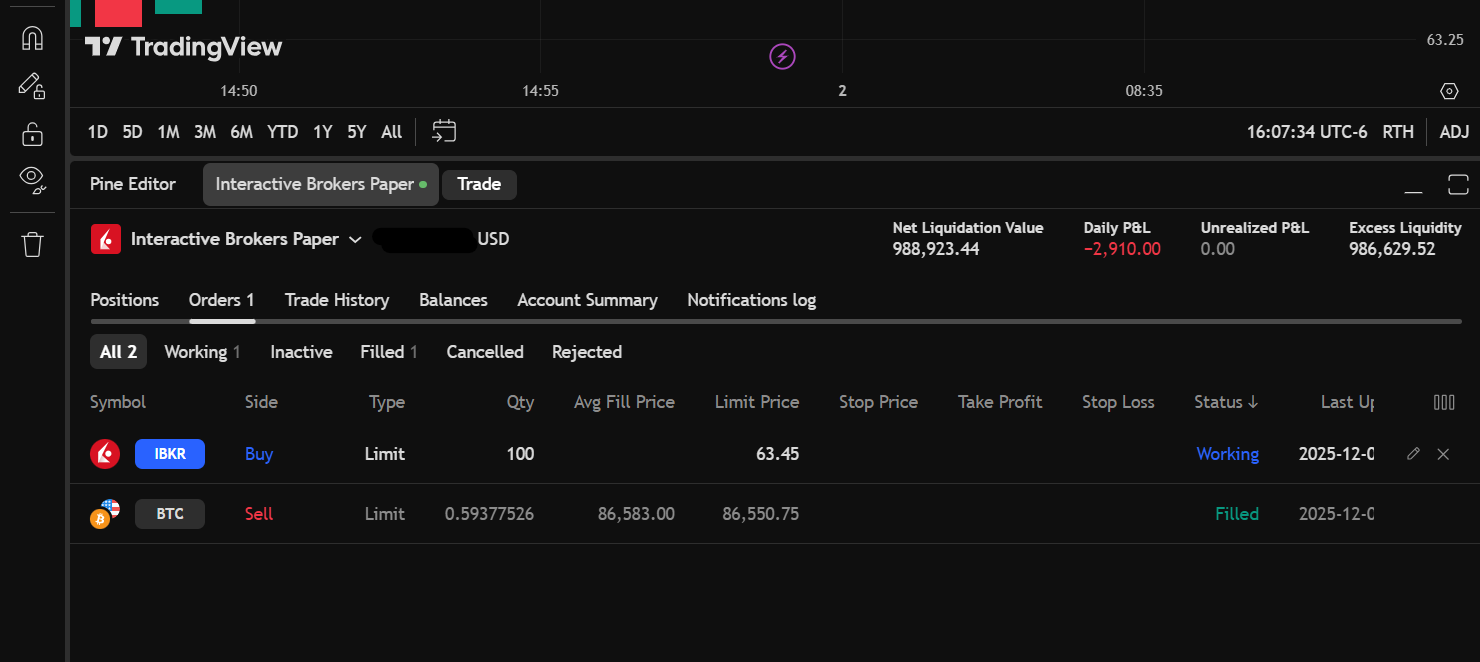Screen dimensions: 1480x662
Task: Toggle RTH extended hours setting
Action: (1398, 131)
